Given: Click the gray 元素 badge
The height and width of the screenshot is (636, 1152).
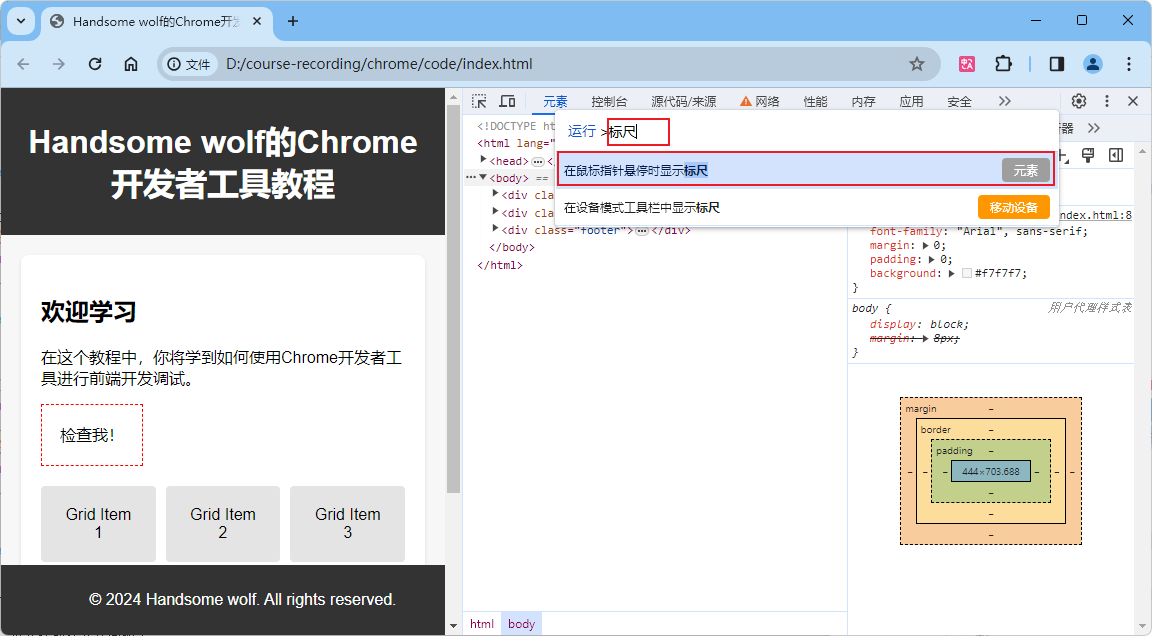Looking at the screenshot, I should tap(1025, 170).
